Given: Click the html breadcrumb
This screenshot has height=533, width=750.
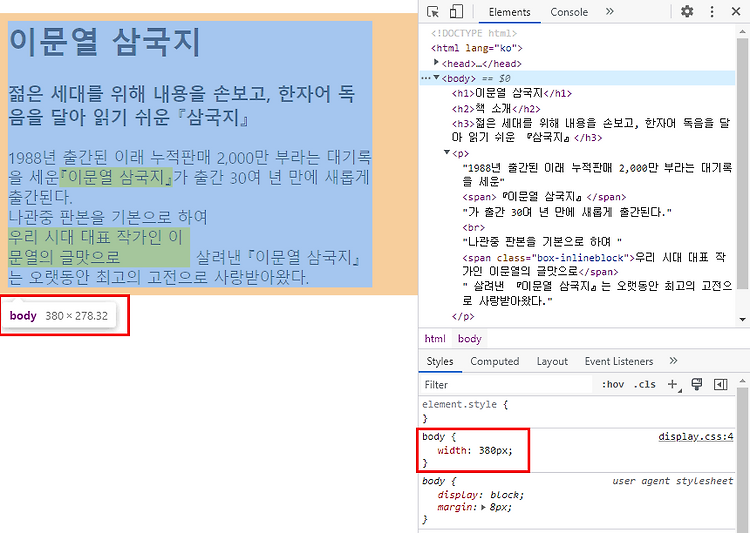Looking at the screenshot, I should coord(435,339).
